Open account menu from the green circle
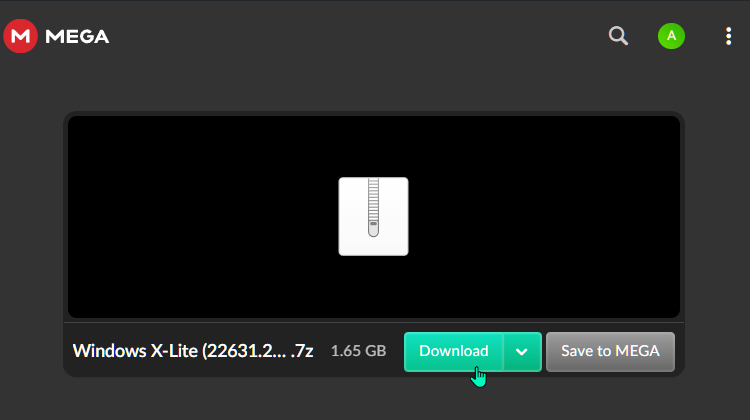Image resolution: width=750 pixels, height=420 pixels. (671, 36)
